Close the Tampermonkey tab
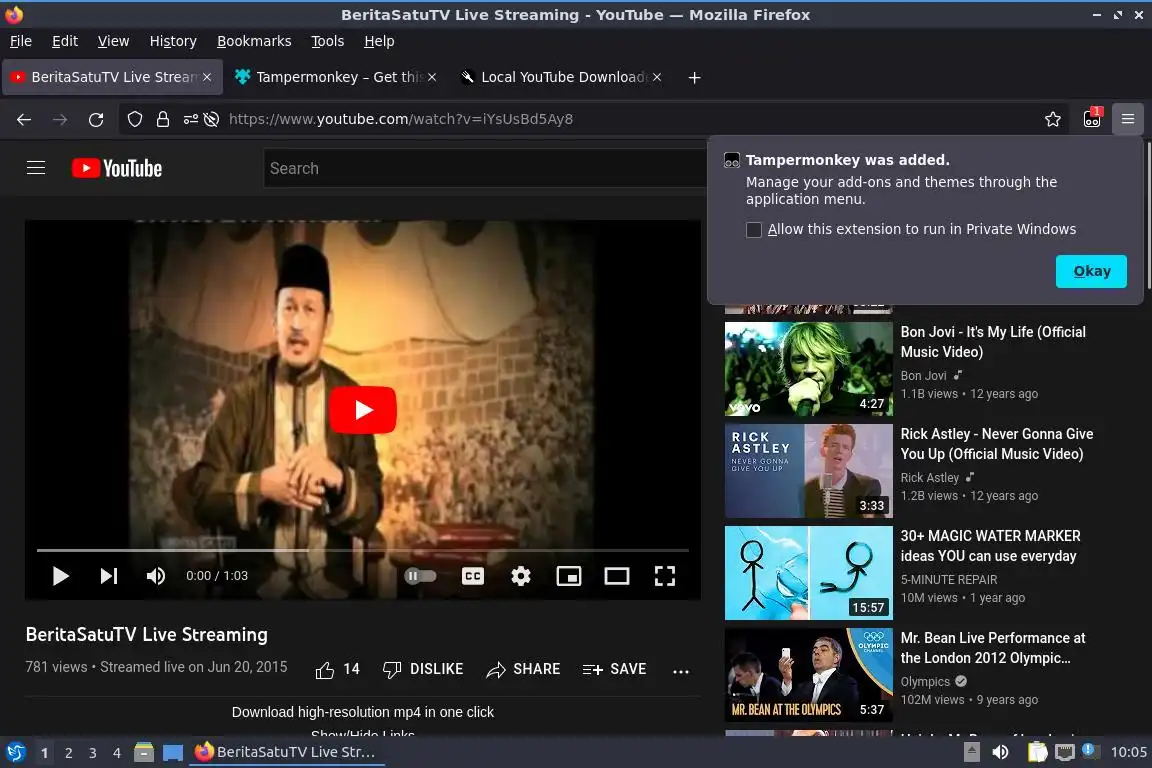The width and height of the screenshot is (1152, 768). (x=432, y=77)
